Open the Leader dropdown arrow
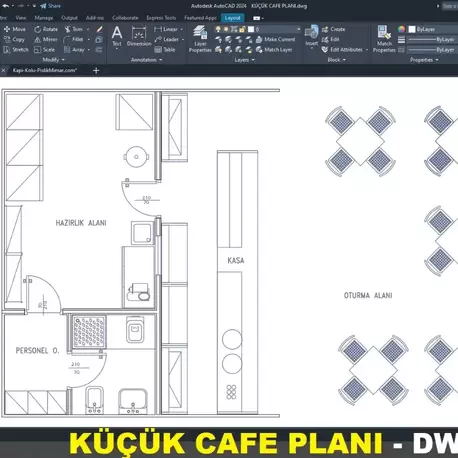The height and width of the screenshot is (458, 458). [x=183, y=40]
